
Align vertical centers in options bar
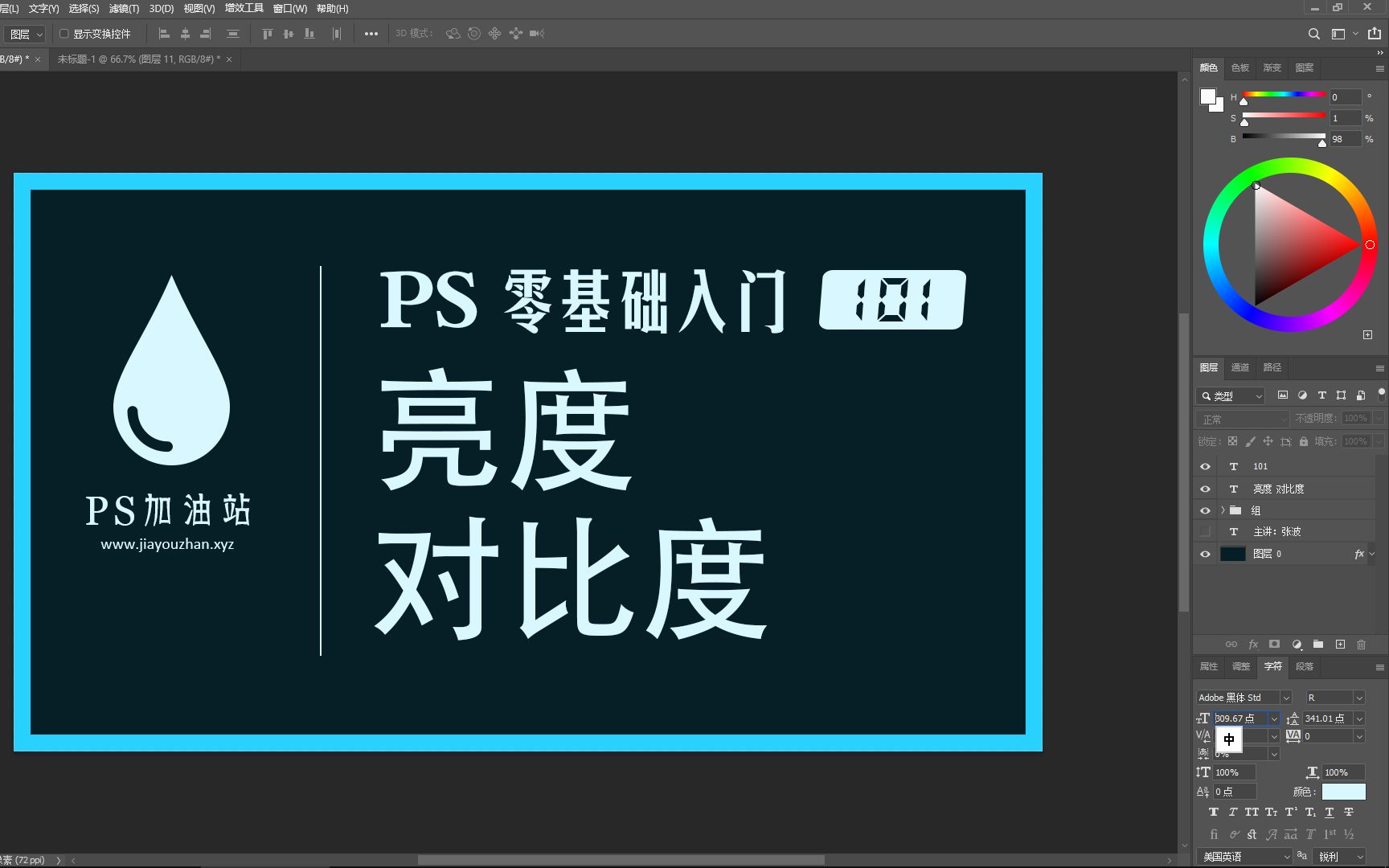[x=289, y=34]
